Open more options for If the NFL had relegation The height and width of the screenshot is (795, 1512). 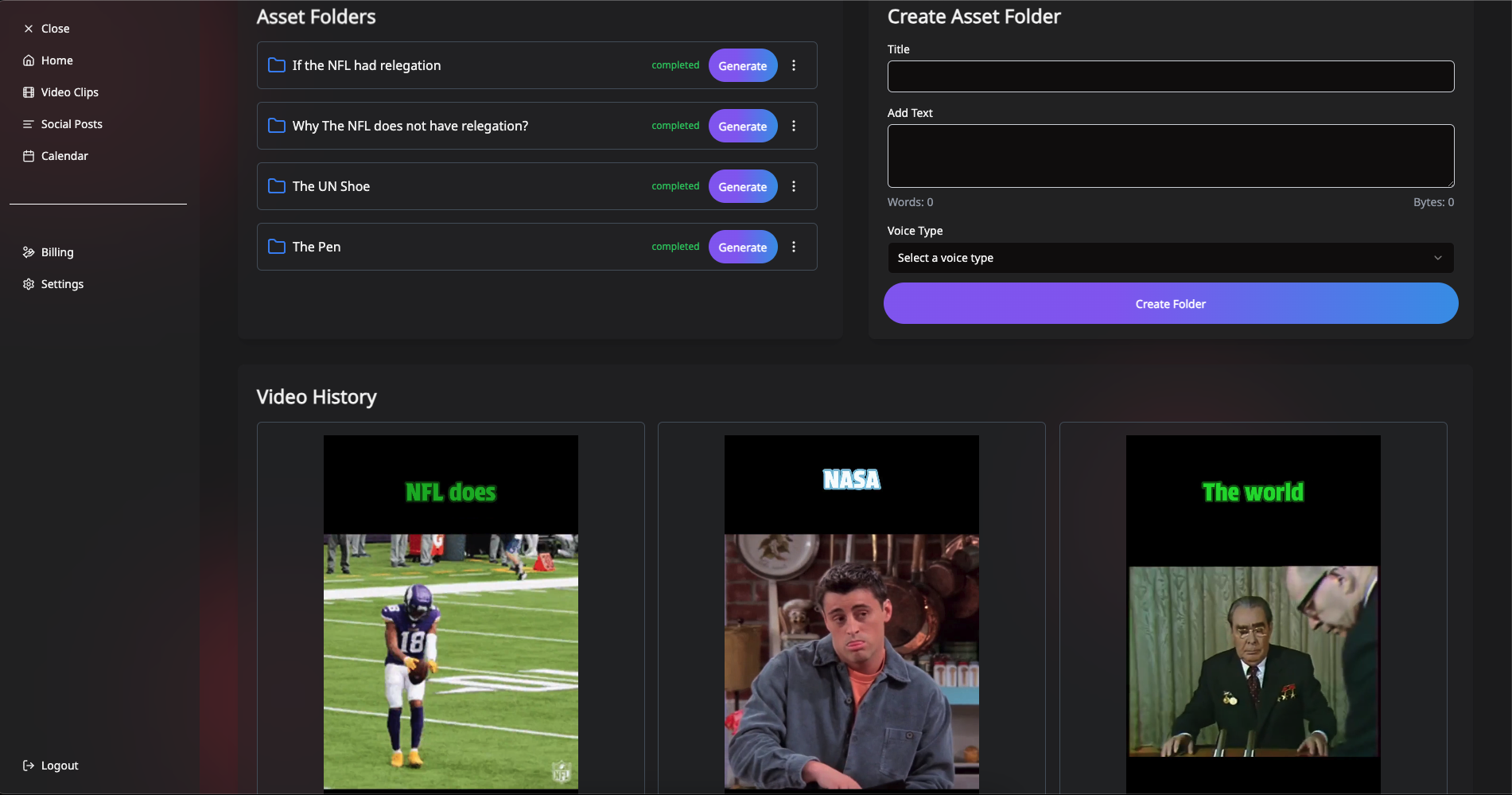[794, 65]
